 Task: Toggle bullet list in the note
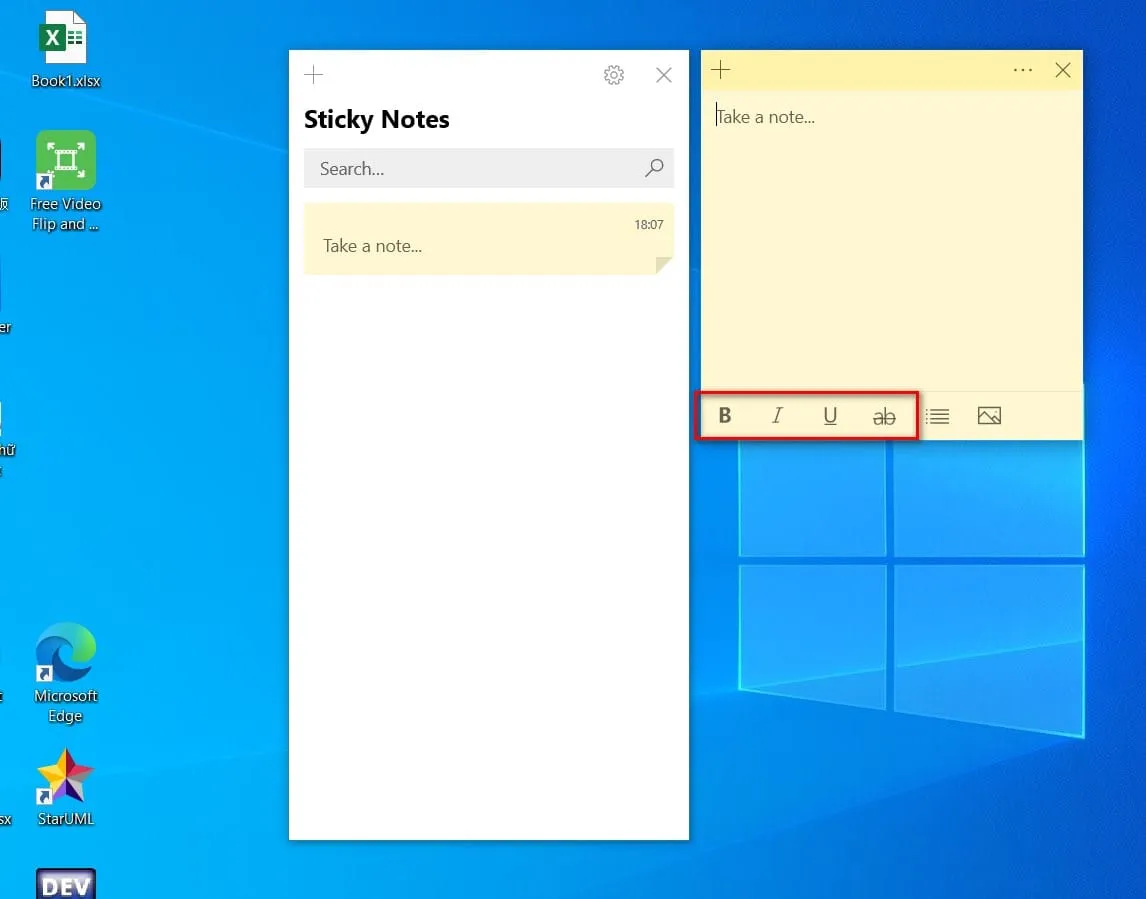coord(937,416)
